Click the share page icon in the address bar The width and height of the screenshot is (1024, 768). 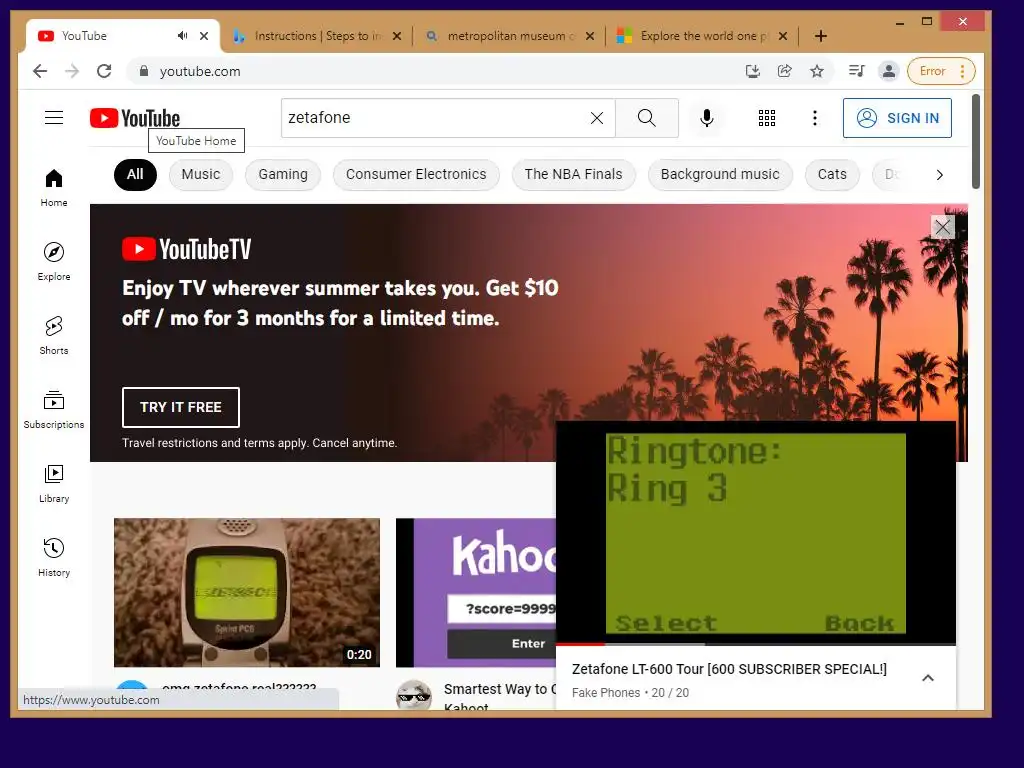(785, 71)
